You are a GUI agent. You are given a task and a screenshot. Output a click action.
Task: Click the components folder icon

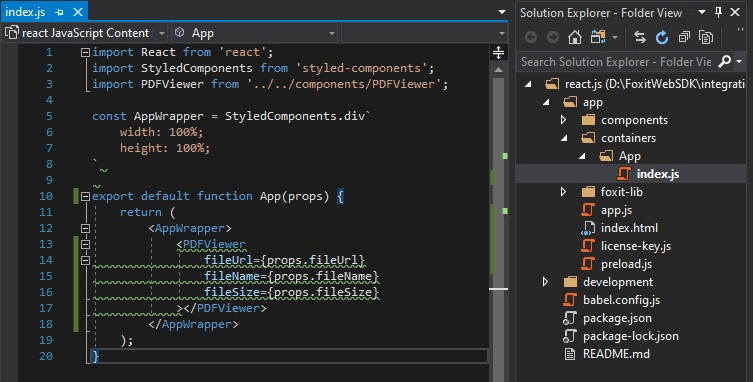coord(588,120)
